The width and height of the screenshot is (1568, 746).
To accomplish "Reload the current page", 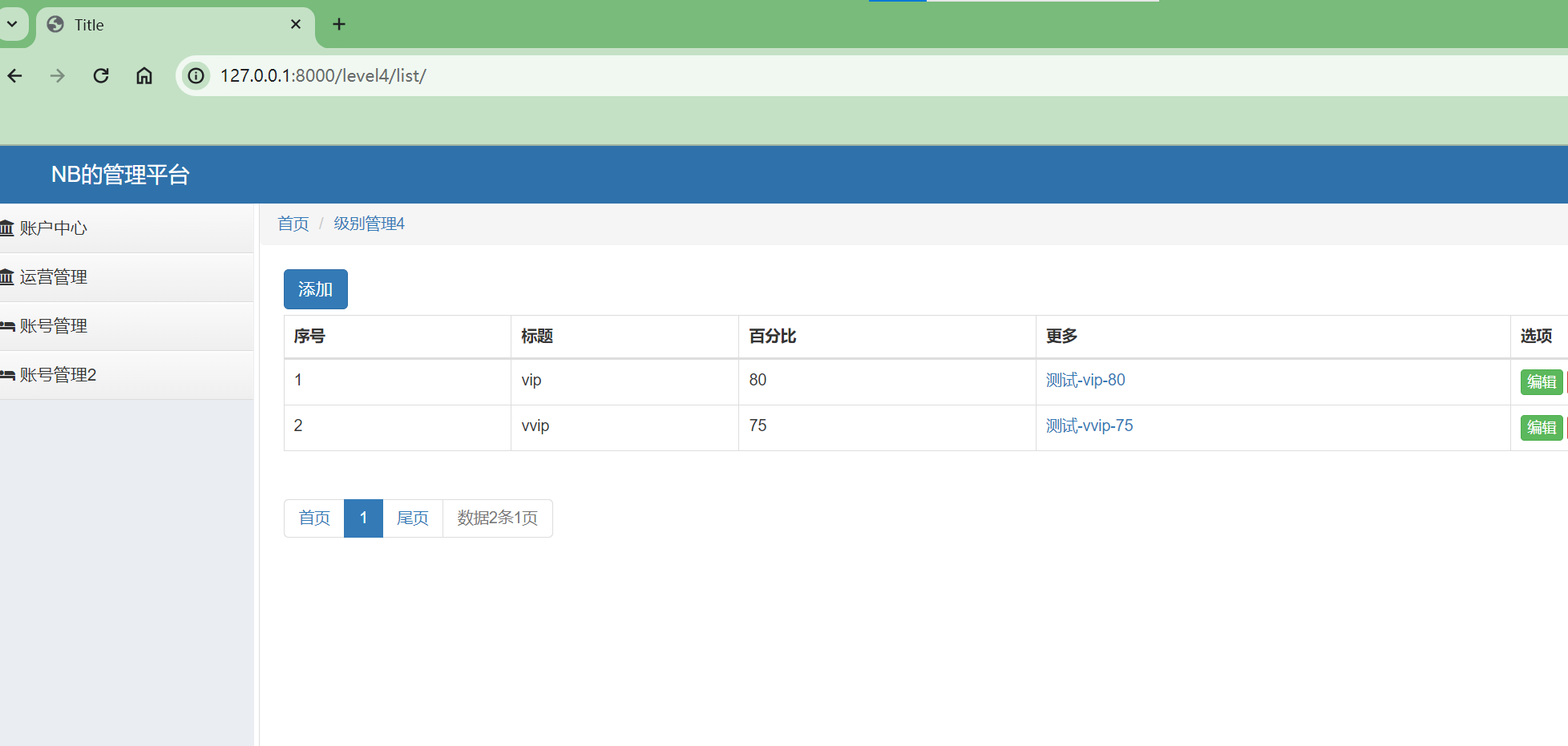I will (101, 75).
